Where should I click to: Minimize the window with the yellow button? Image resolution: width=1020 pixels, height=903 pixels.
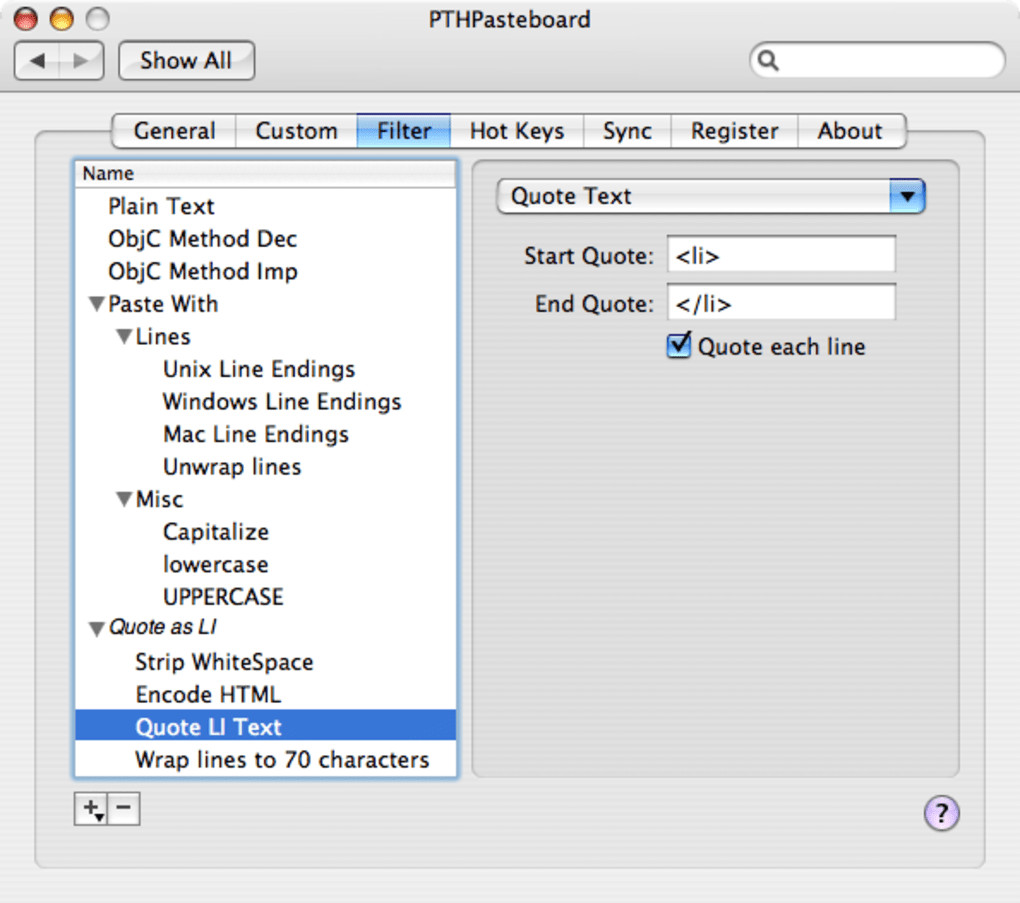click(x=62, y=19)
